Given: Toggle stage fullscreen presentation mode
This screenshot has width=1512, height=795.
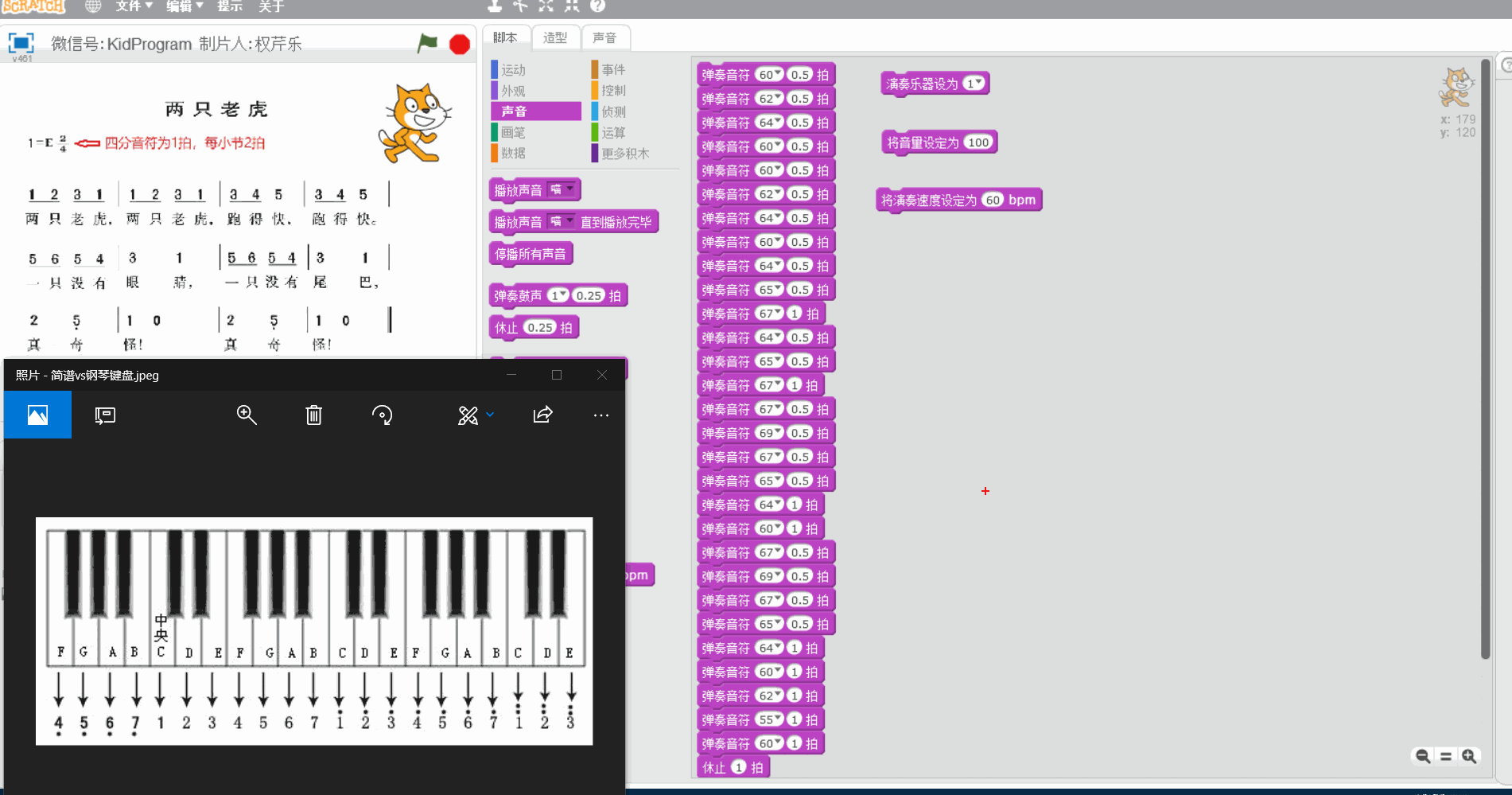Looking at the screenshot, I should [x=21, y=43].
